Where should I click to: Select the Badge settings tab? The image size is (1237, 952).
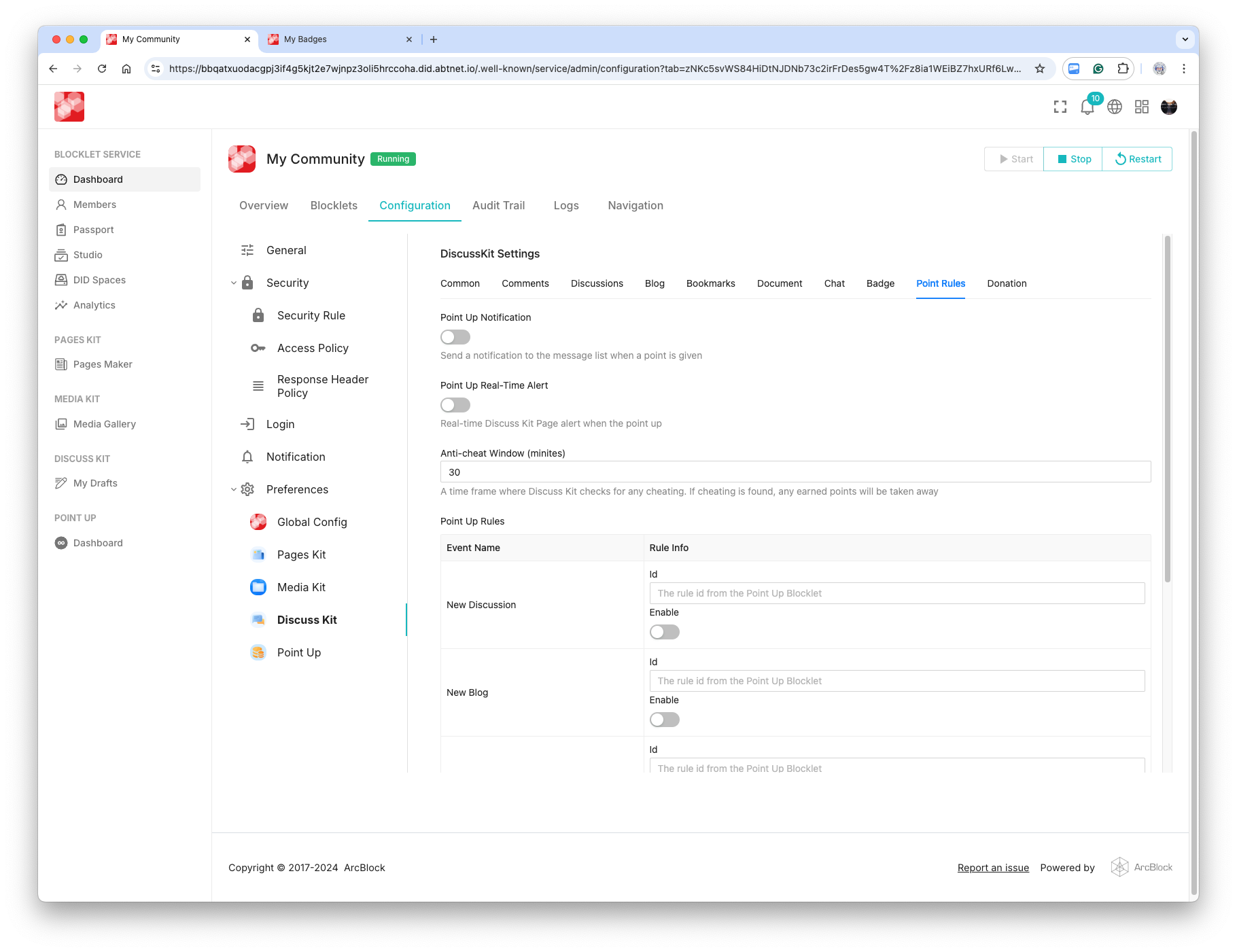pos(880,283)
